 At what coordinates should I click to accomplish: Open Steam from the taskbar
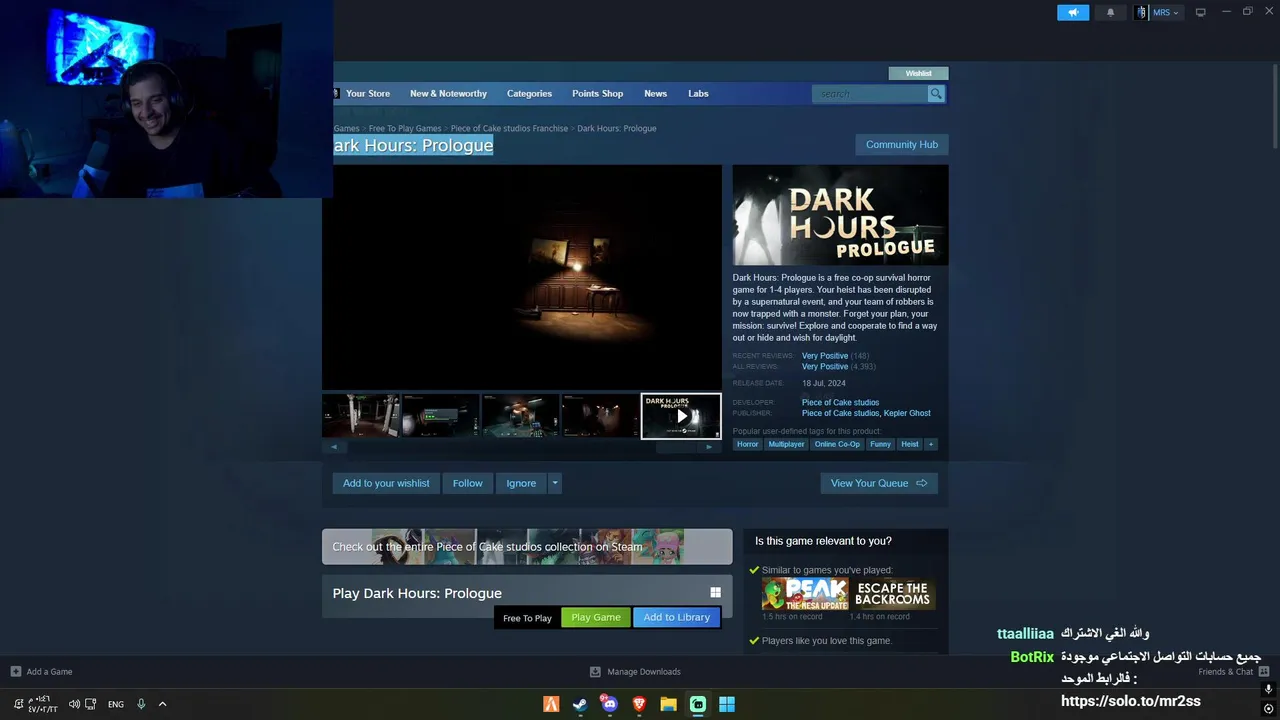(x=580, y=704)
